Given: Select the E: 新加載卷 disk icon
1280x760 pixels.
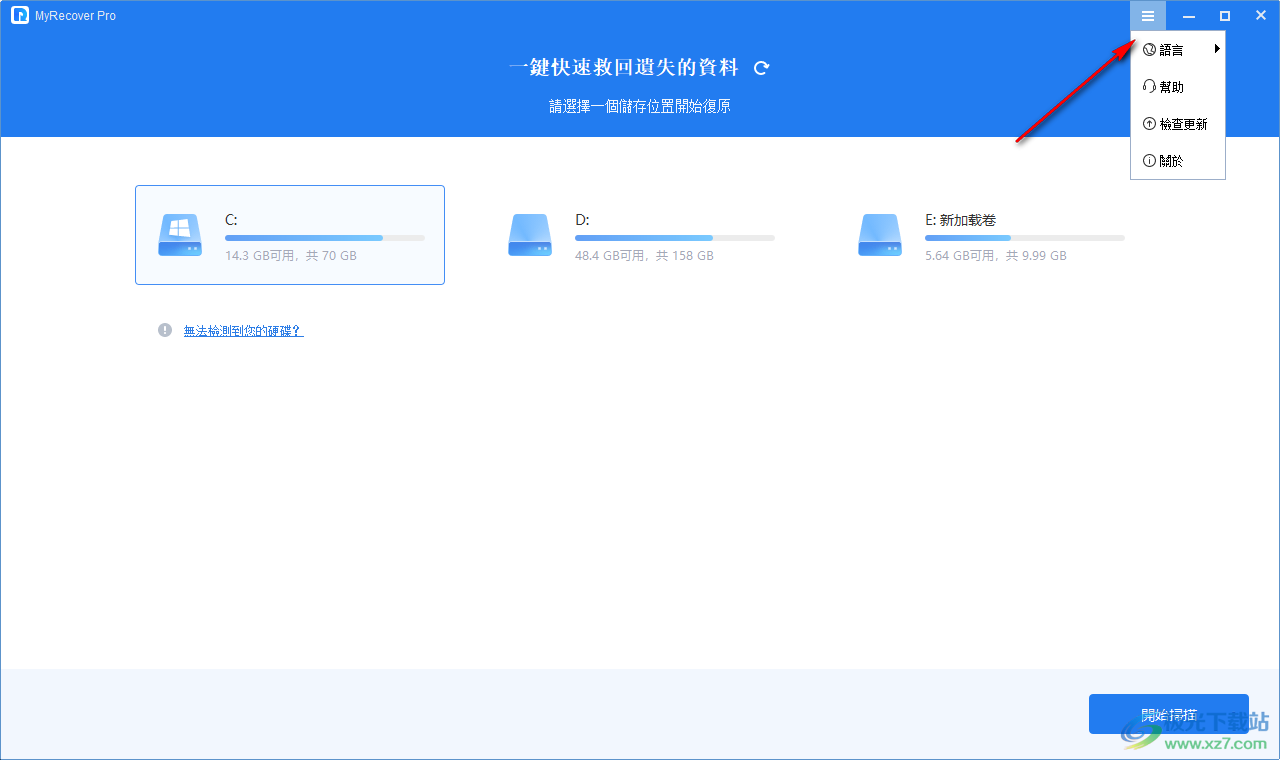Looking at the screenshot, I should (880, 235).
